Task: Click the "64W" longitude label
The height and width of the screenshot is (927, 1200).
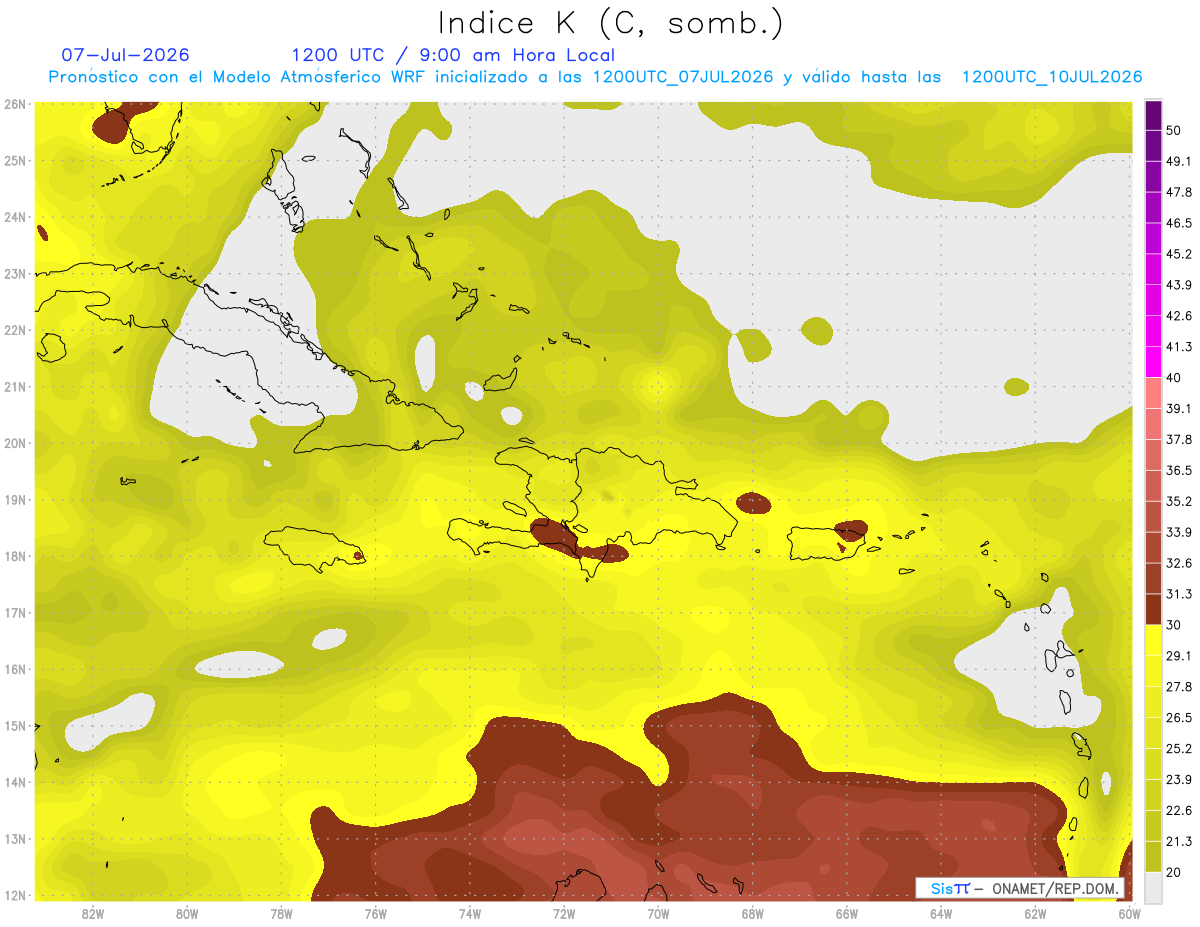Action: [941, 913]
